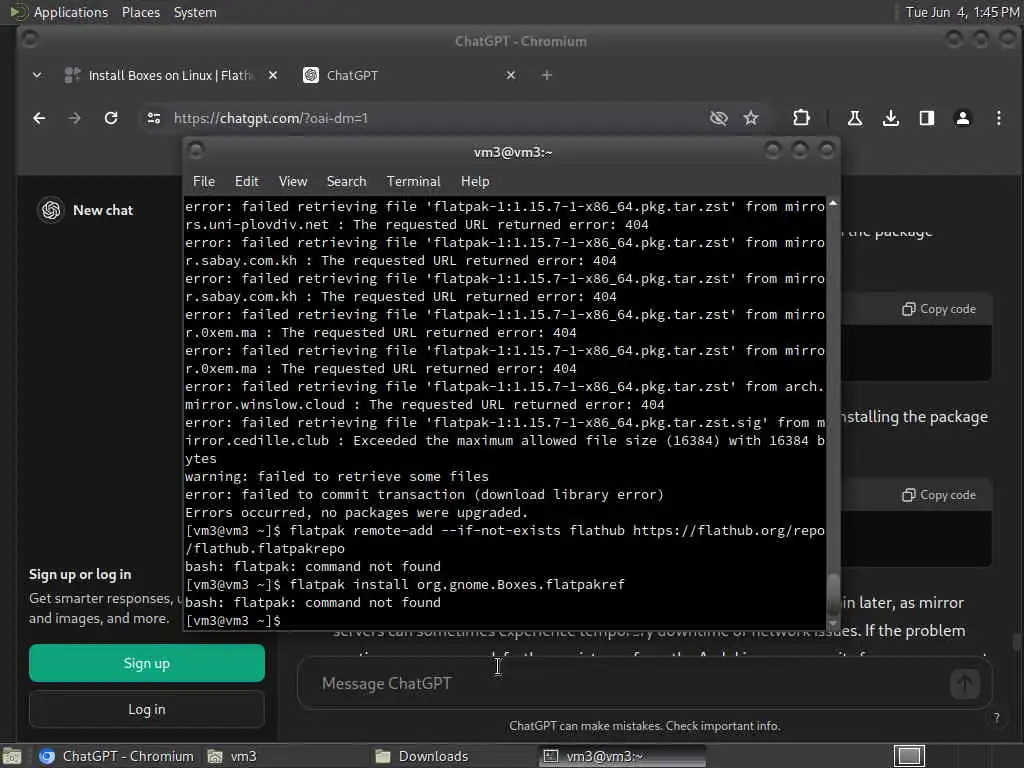Open the Downloads toolbar icon
This screenshot has width=1024, height=768.
coord(891,118)
